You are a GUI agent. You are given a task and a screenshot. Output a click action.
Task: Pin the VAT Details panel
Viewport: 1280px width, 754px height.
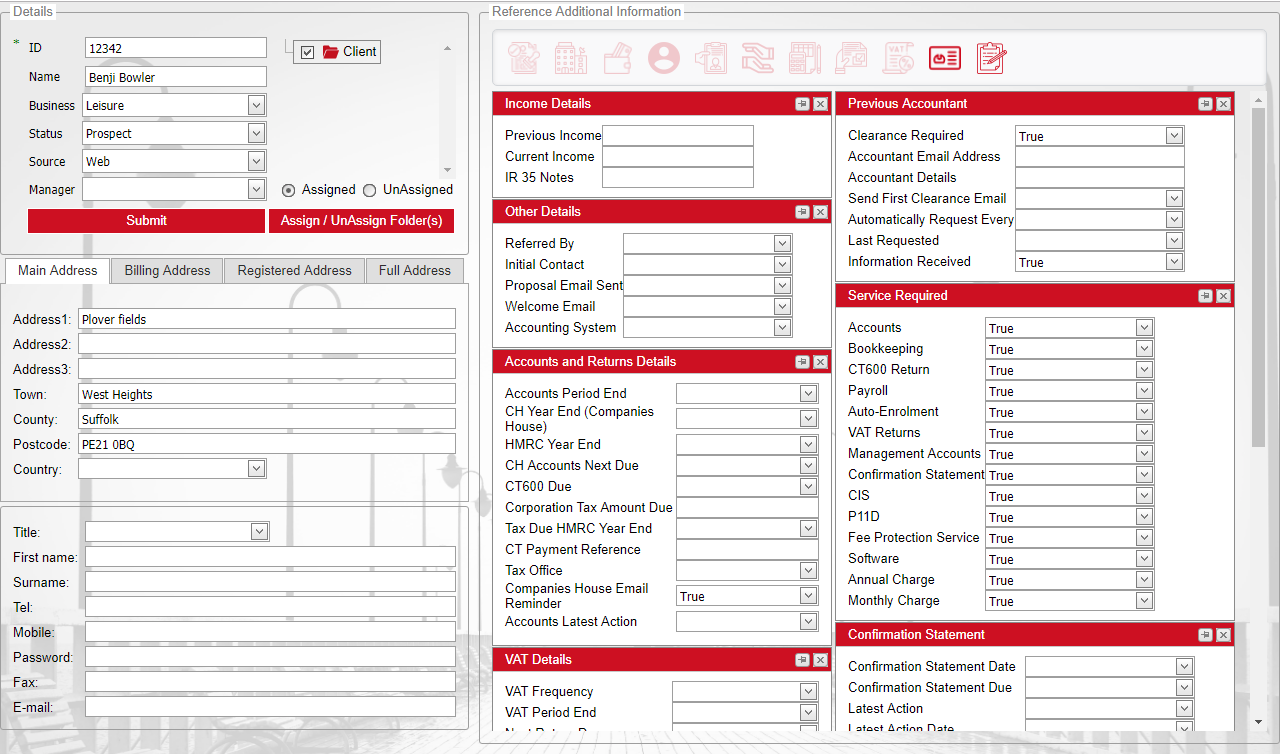[x=802, y=660]
